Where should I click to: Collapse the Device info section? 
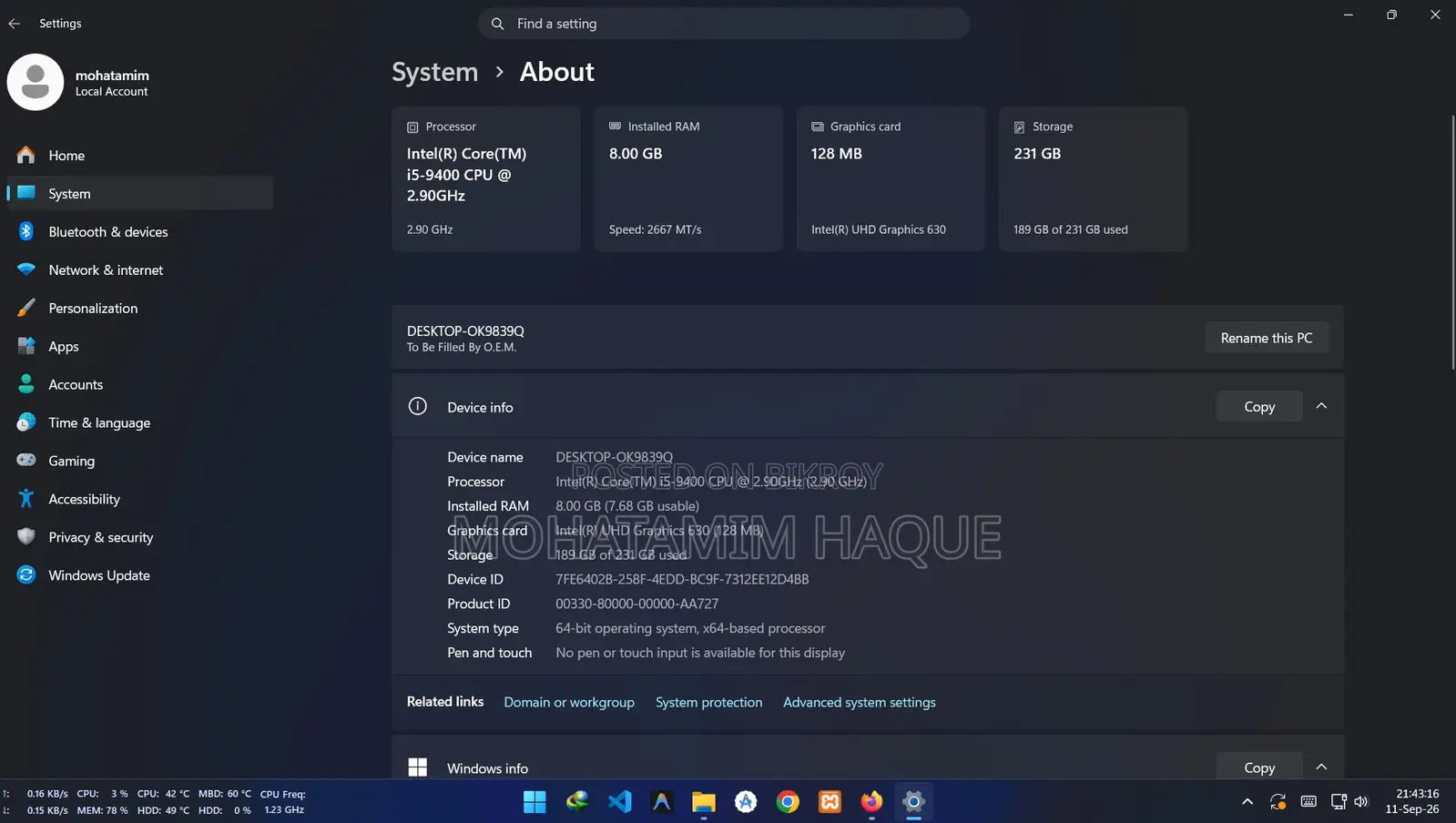click(1321, 406)
